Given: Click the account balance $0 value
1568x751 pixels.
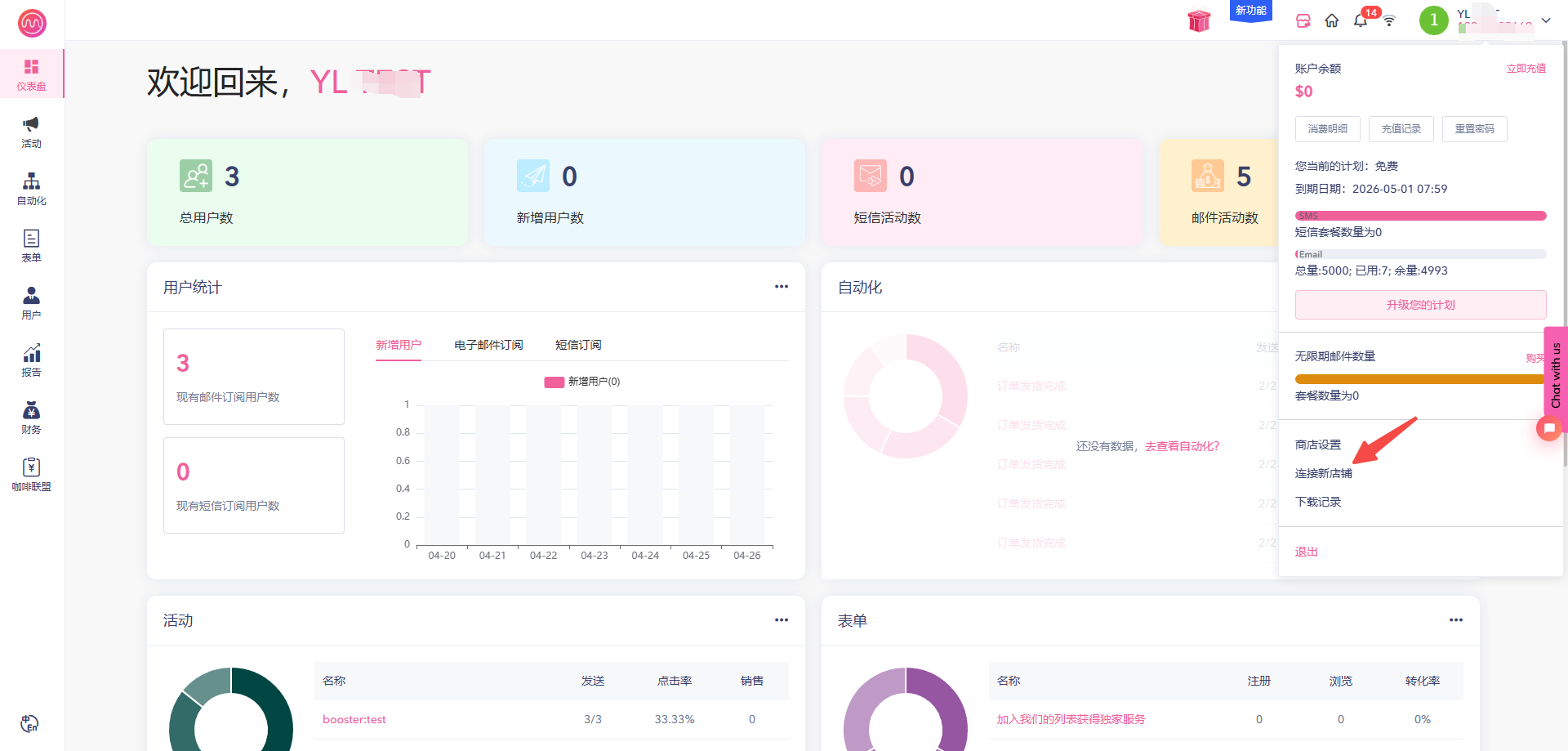Looking at the screenshot, I should tap(1304, 92).
